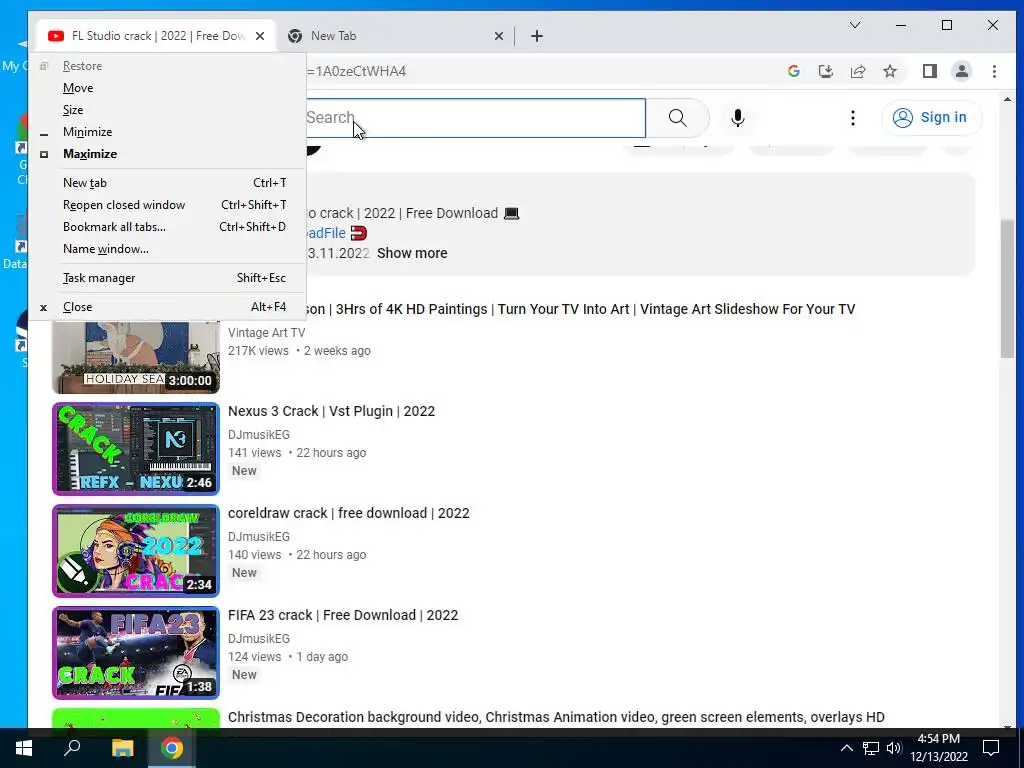Click the Chrome profile avatar icon

point(961,71)
